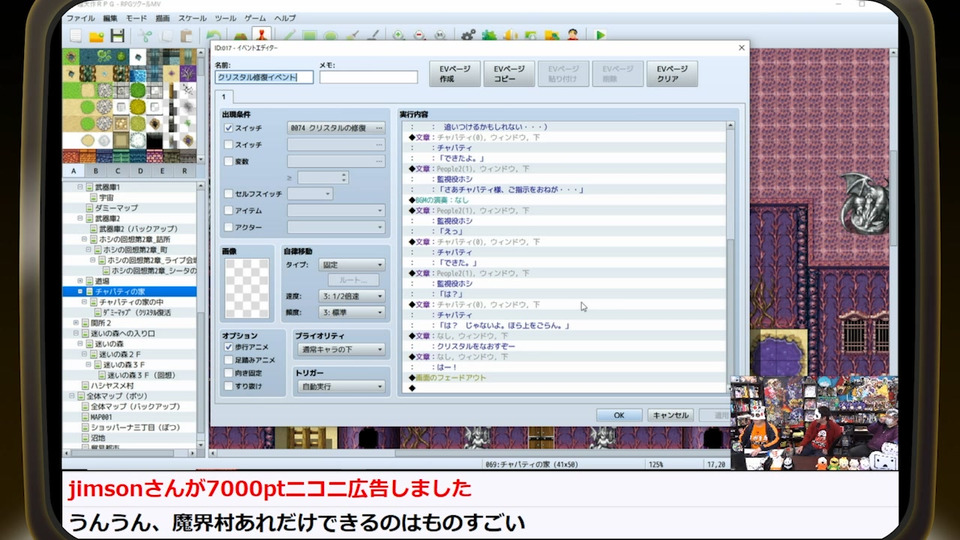Viewport: 960px width, 540px height.
Task: Open the ファイル menu
Action: [80, 18]
